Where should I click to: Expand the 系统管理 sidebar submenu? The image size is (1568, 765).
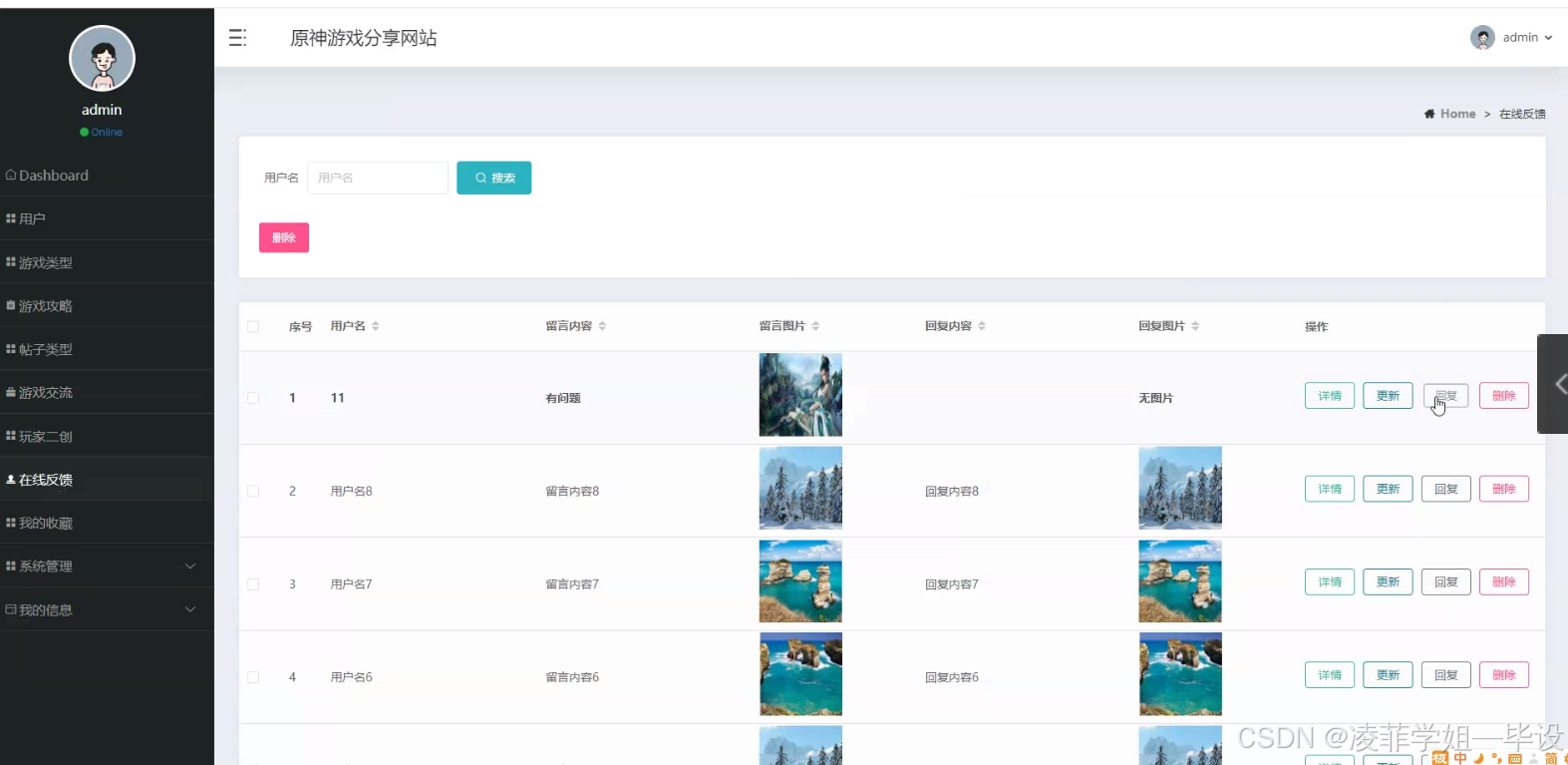click(x=107, y=567)
